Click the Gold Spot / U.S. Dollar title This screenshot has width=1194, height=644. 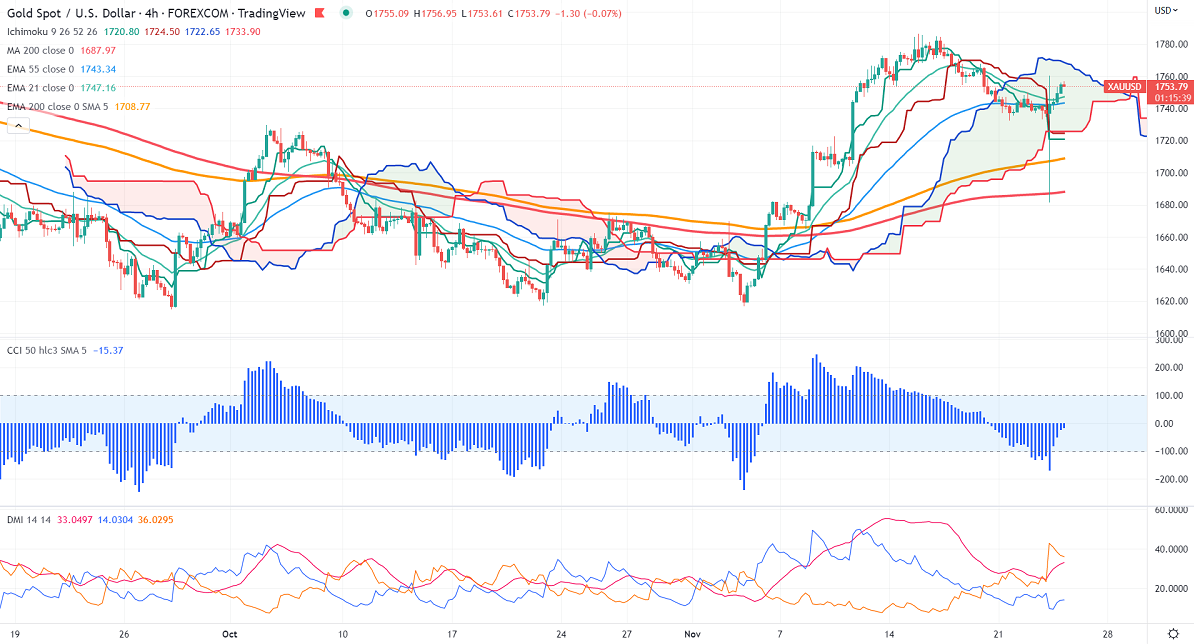[71, 13]
